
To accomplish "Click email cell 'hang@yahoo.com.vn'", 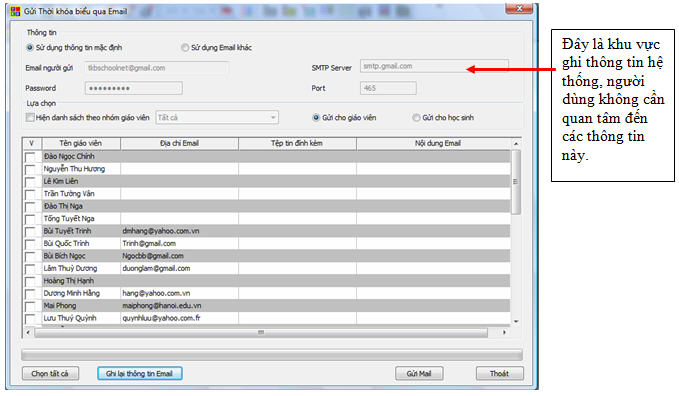I will 179,293.
